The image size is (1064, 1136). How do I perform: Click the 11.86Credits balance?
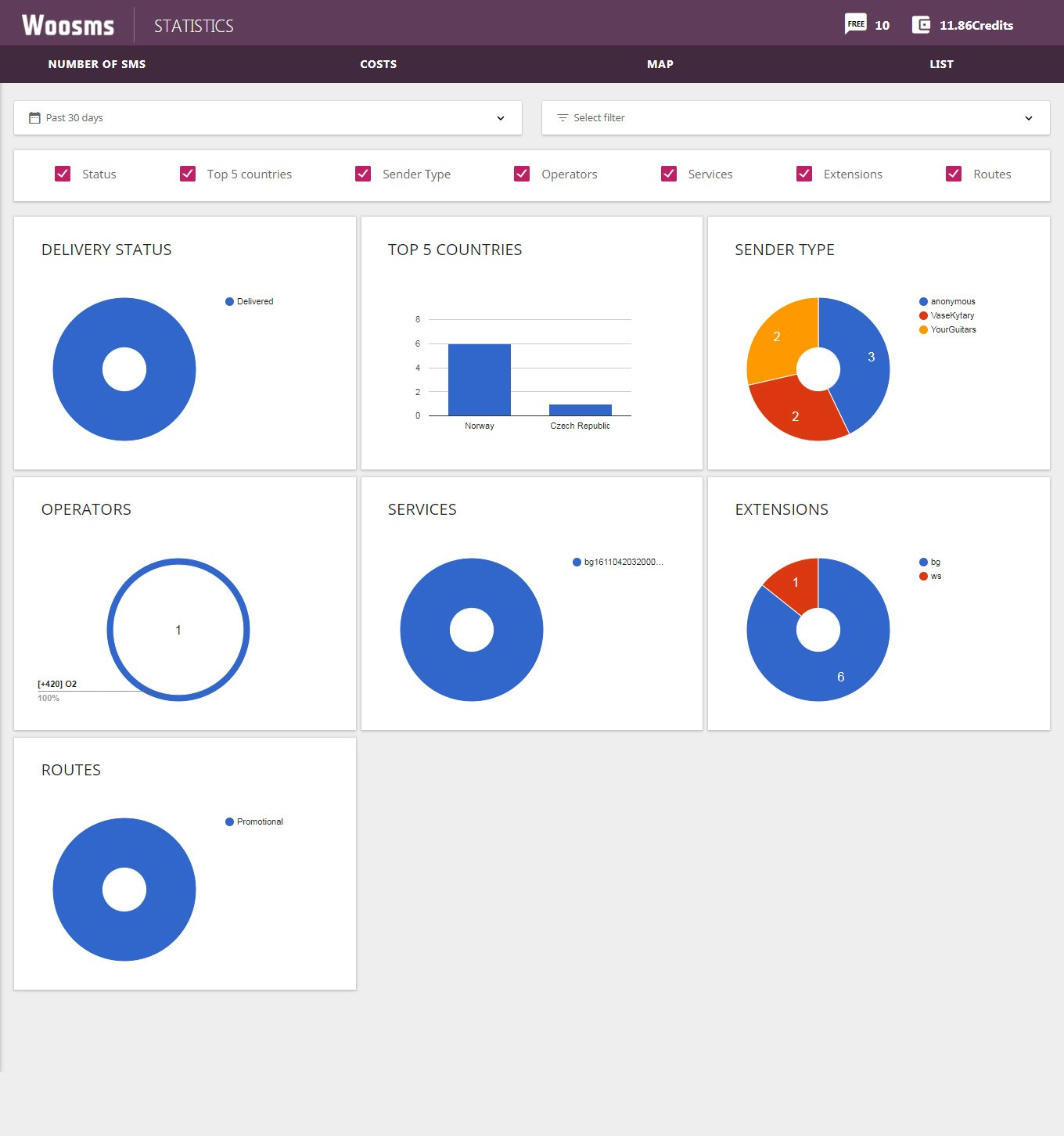(x=976, y=24)
